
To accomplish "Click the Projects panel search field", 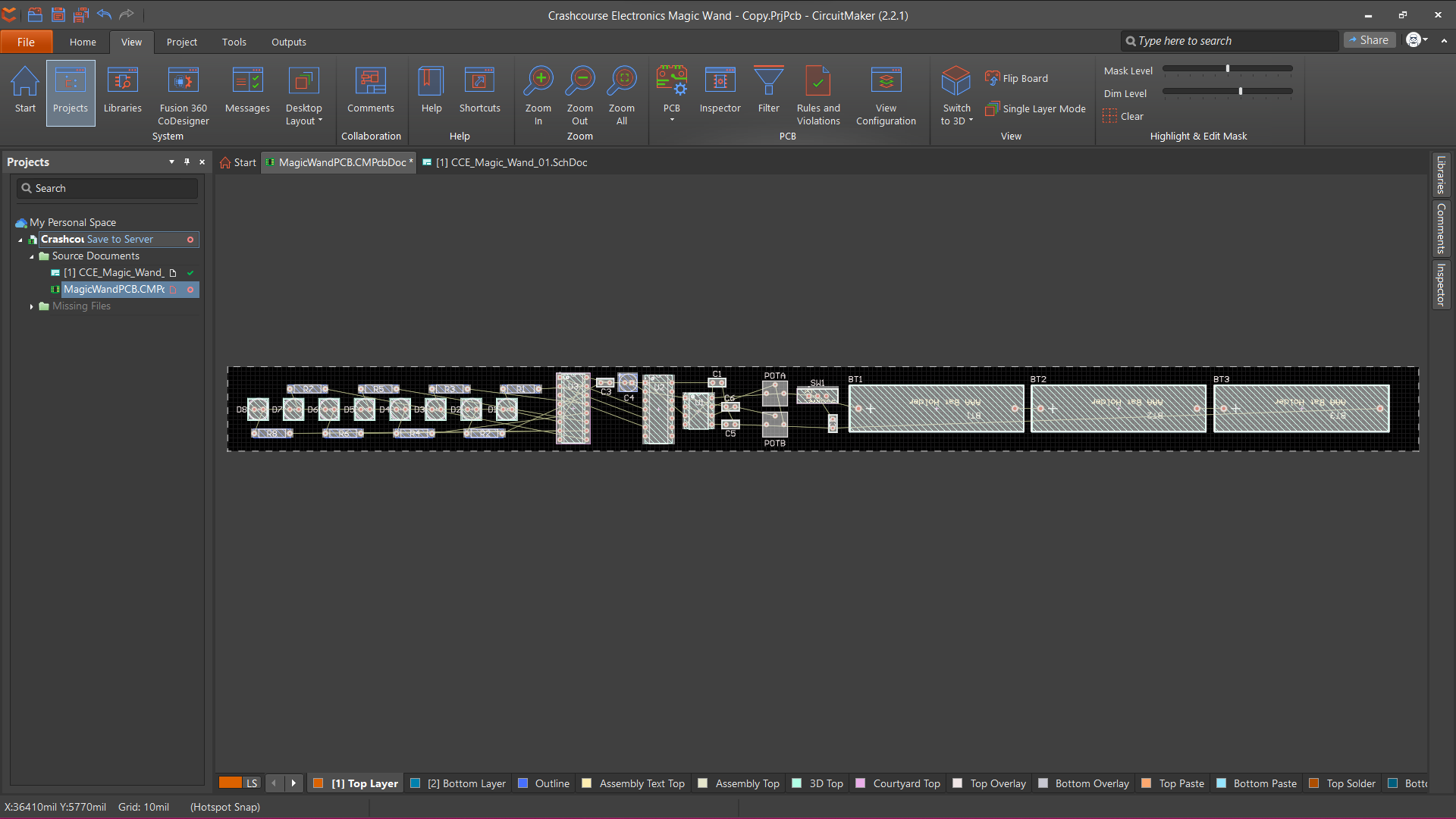I will [x=107, y=188].
